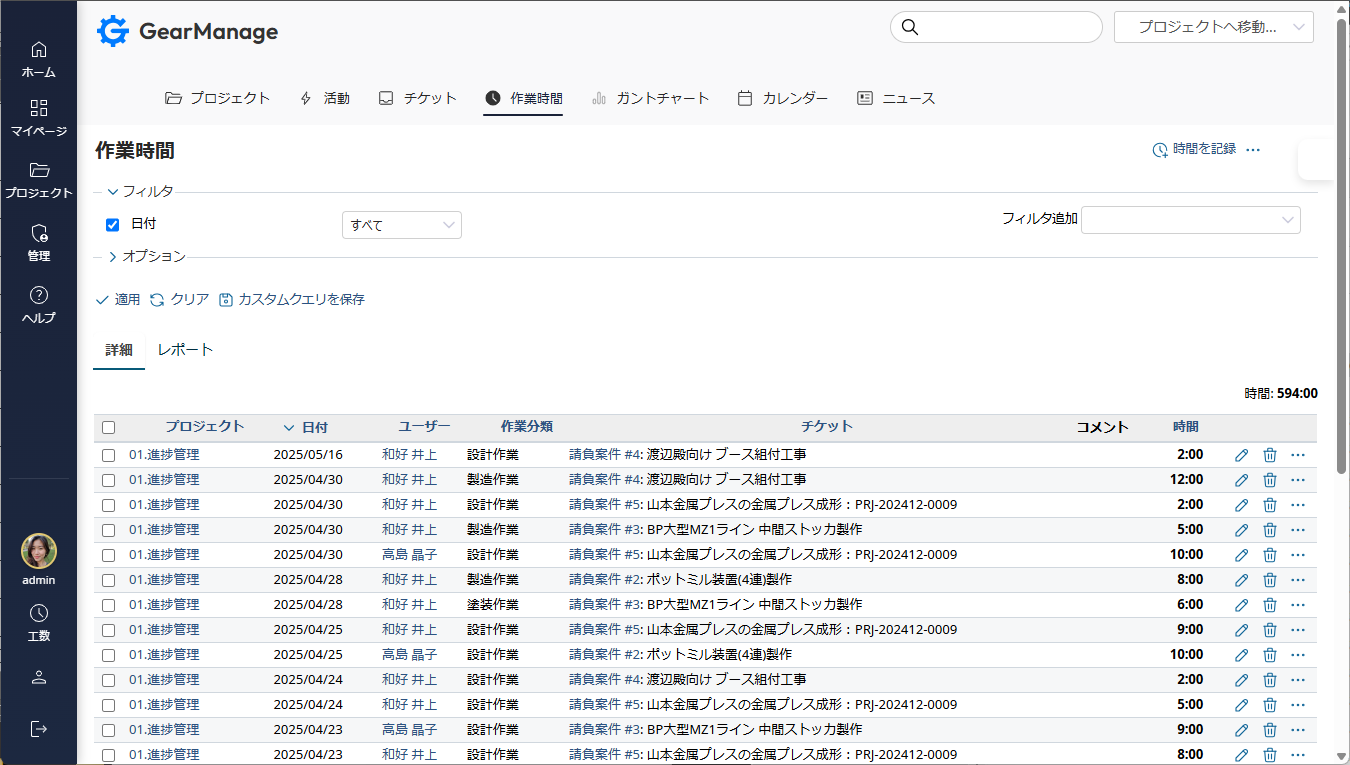Check the row checkbox for 2025/05/16 entry
The image size is (1350, 765).
click(x=109, y=455)
